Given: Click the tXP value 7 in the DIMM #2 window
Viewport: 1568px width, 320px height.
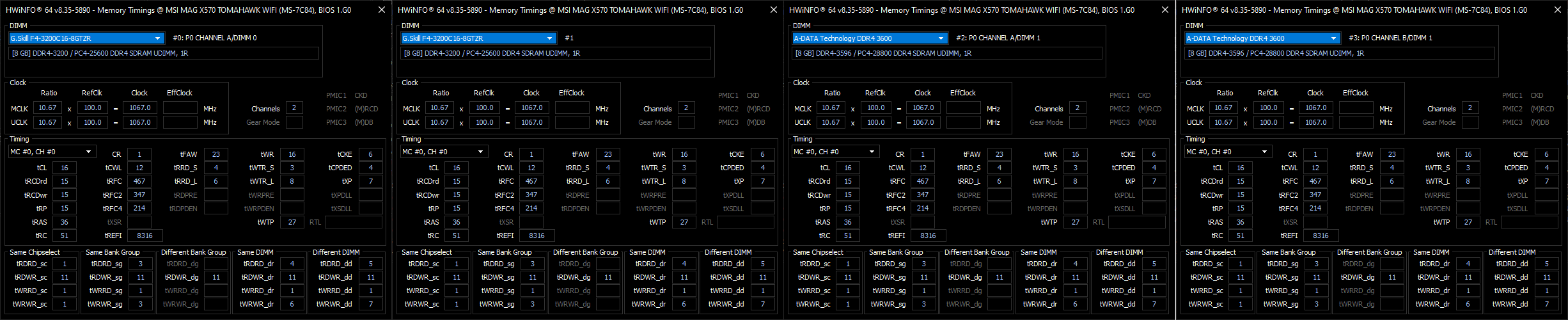Looking at the screenshot, I should 1154,181.
